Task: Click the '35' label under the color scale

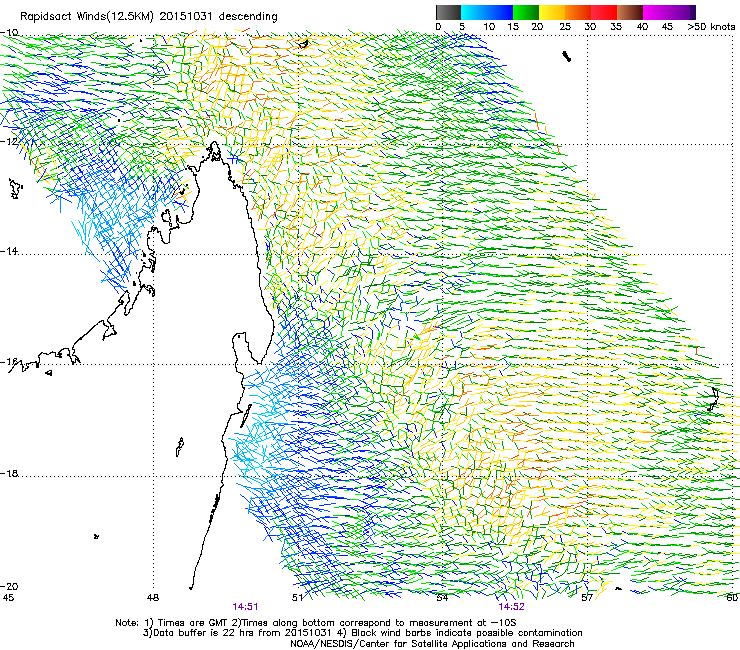Action: (x=616, y=26)
